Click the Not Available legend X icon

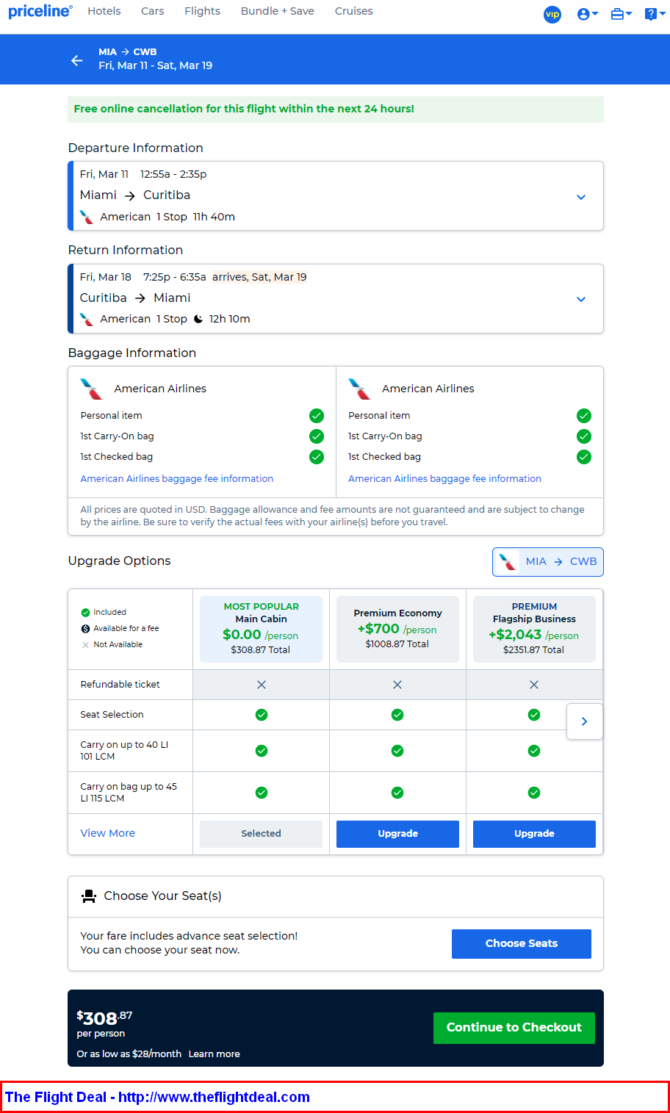pyautogui.click(x=85, y=645)
